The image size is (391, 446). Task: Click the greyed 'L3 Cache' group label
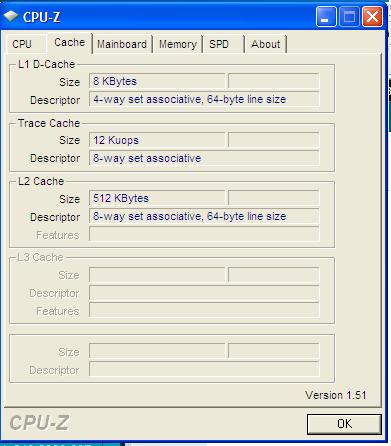click(40, 257)
